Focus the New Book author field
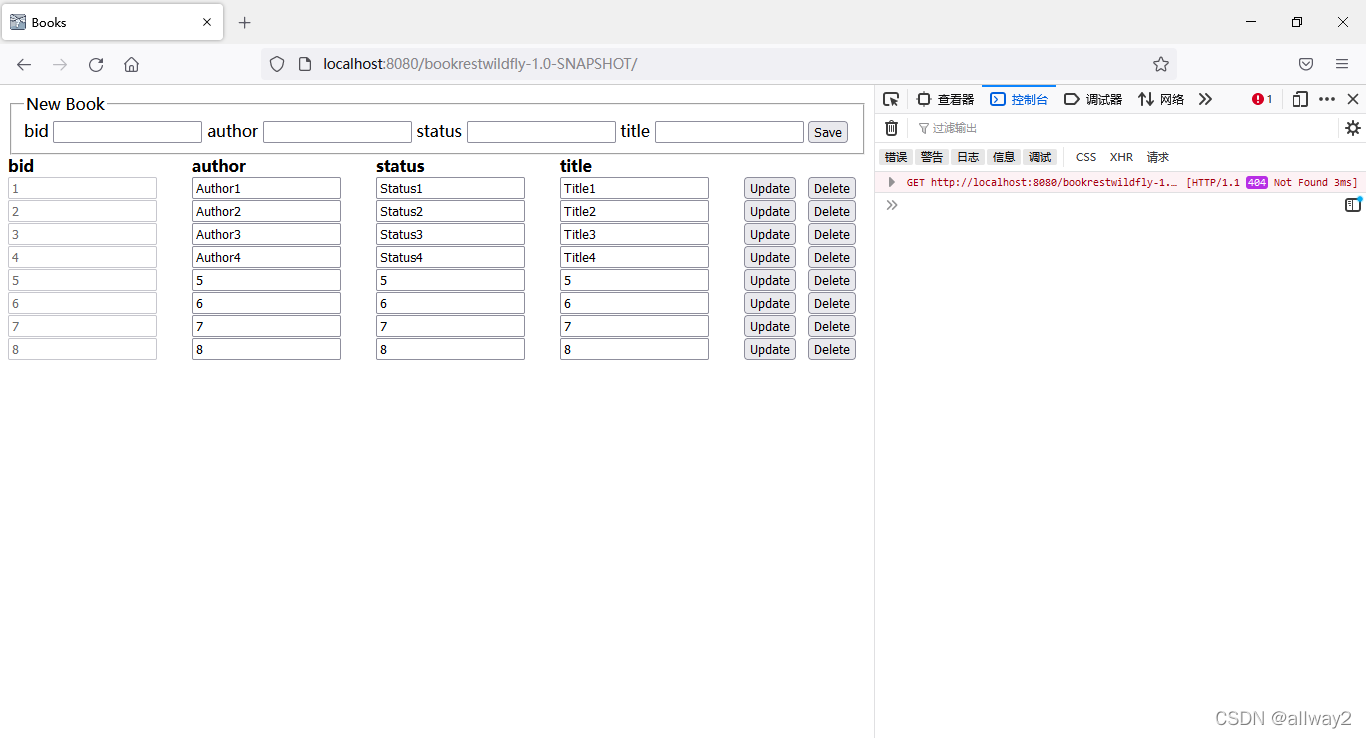The width and height of the screenshot is (1366, 738). coord(337,132)
